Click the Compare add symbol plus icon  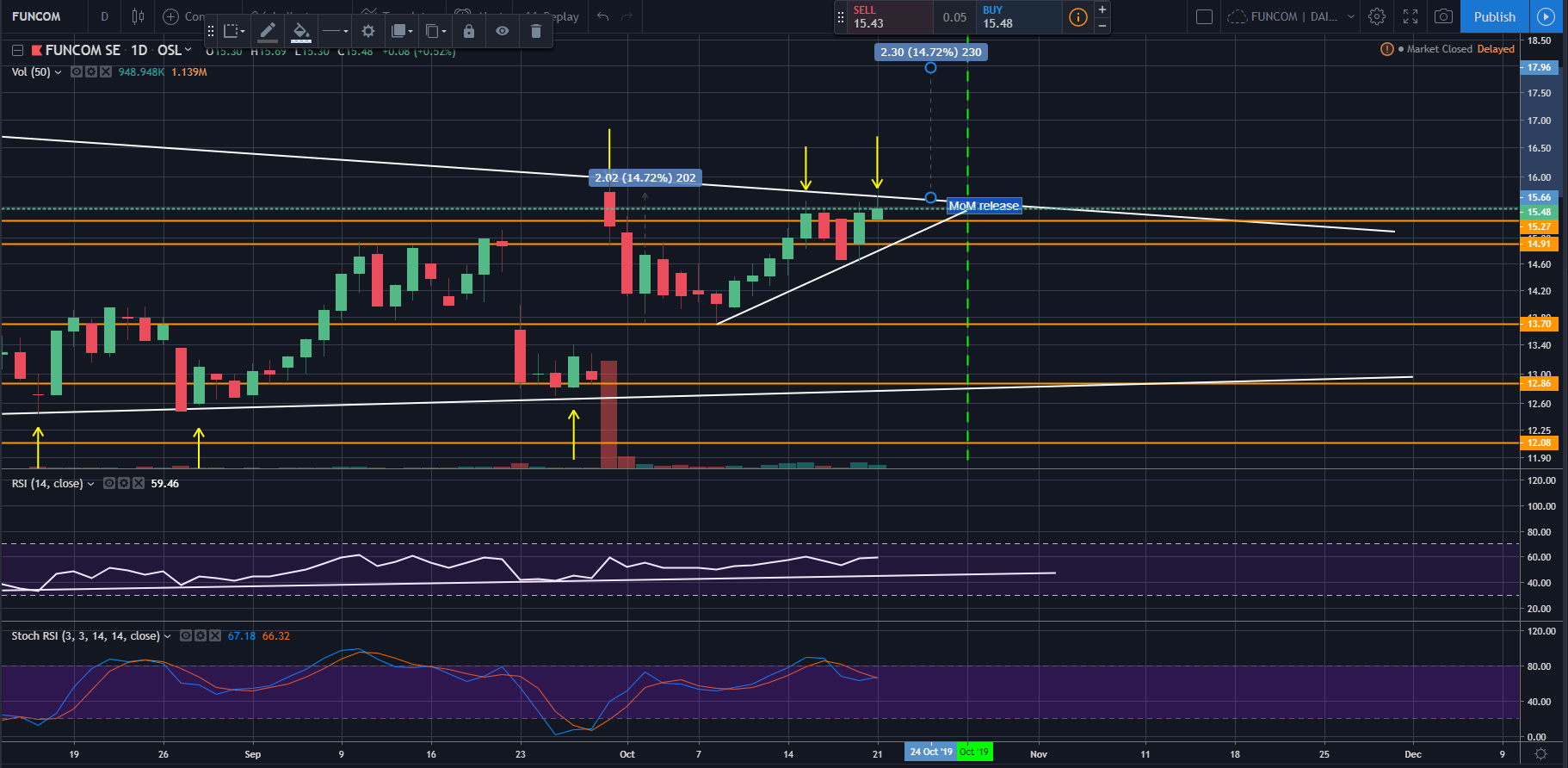coord(170,16)
